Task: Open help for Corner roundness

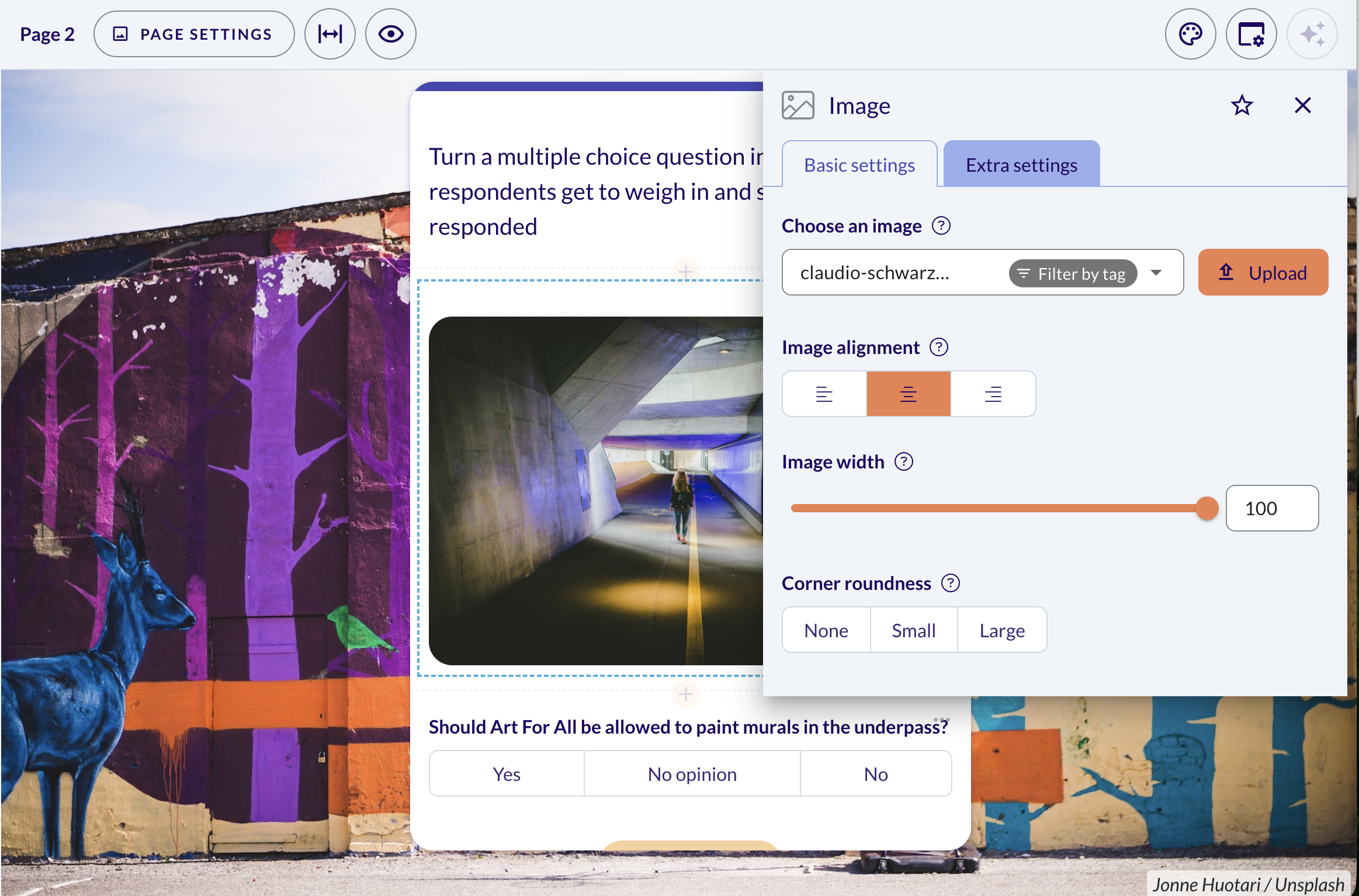Action: tap(950, 583)
